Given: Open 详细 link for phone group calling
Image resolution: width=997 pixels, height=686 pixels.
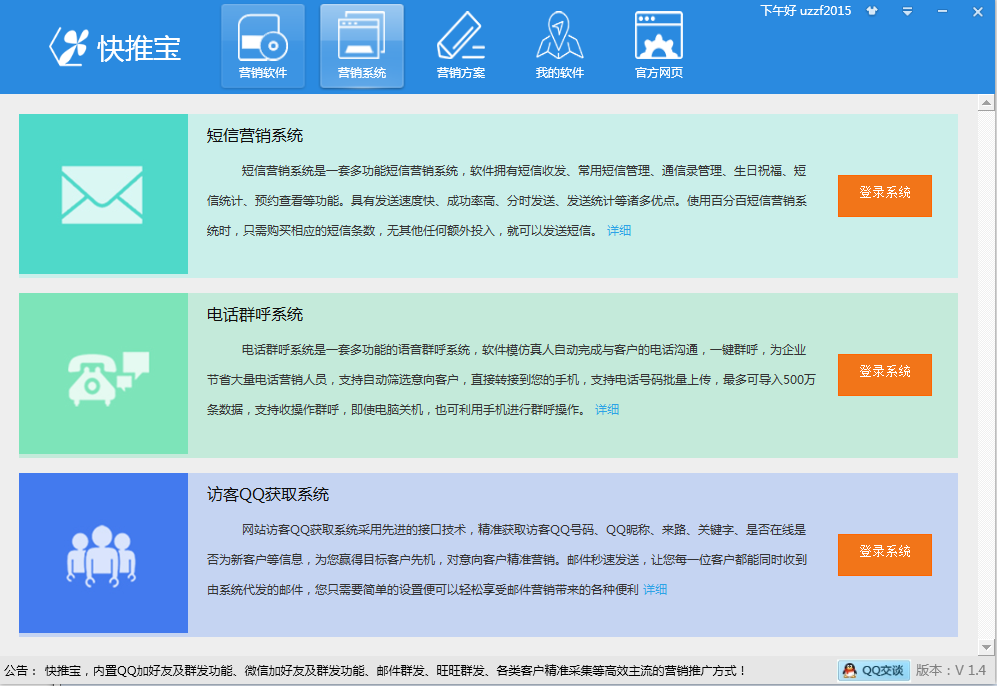Looking at the screenshot, I should [x=607, y=410].
